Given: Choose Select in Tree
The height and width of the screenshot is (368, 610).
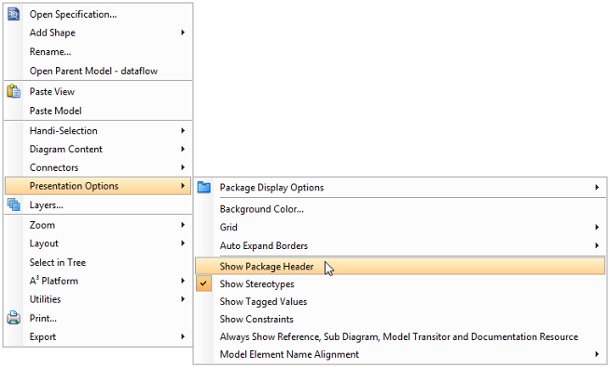Looking at the screenshot, I should tap(98, 262).
